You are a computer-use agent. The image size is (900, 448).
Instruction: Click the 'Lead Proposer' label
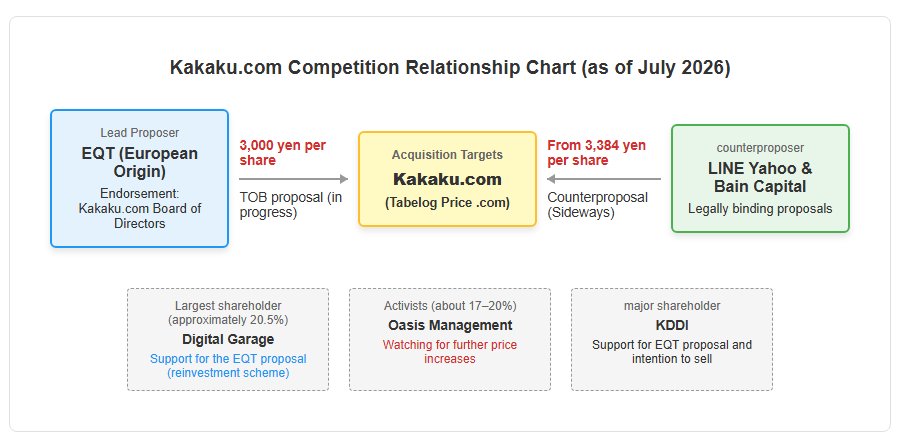coord(139,133)
